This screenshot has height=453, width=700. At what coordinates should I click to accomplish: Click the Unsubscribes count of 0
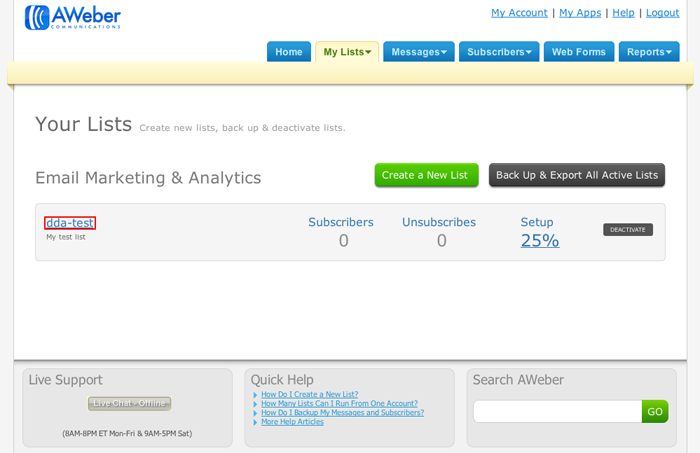442,241
